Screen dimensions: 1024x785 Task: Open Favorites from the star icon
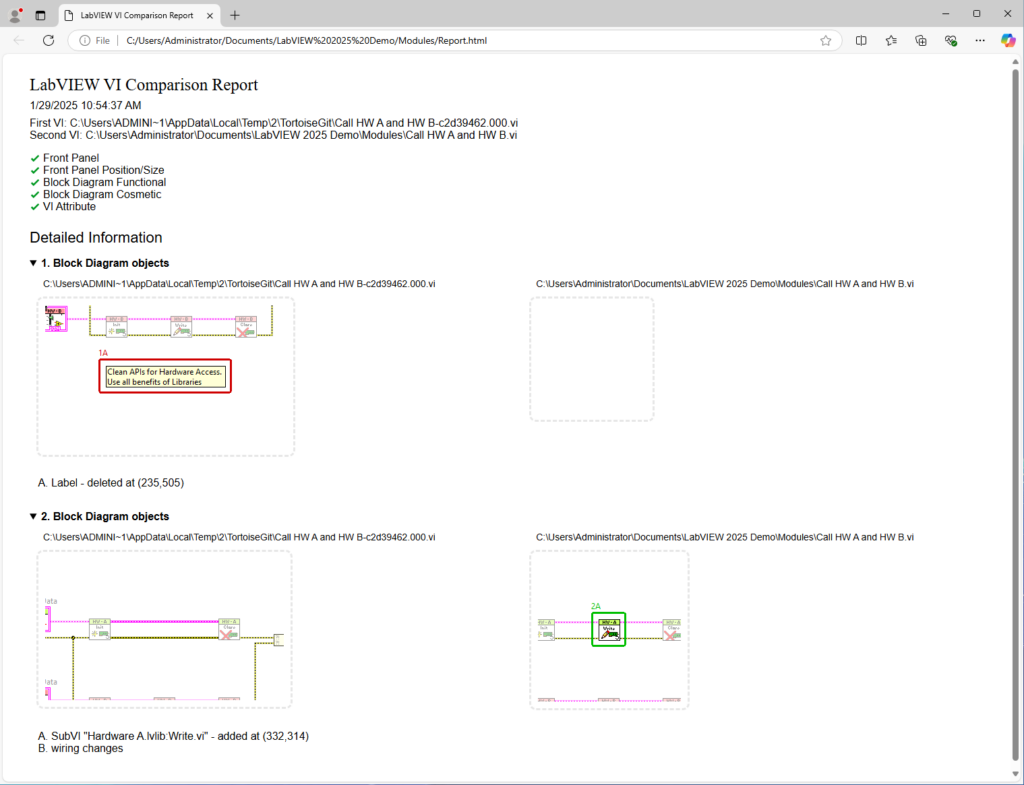[890, 41]
